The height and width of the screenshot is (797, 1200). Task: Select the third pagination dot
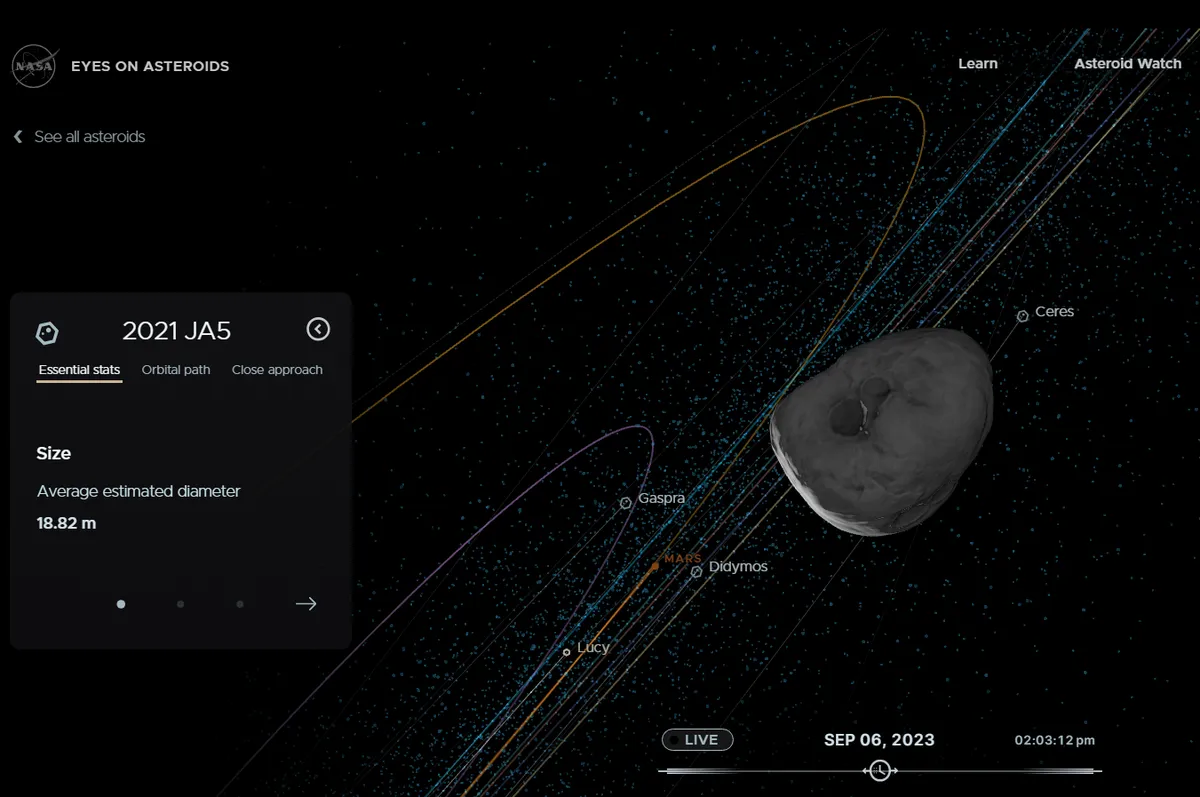240,604
